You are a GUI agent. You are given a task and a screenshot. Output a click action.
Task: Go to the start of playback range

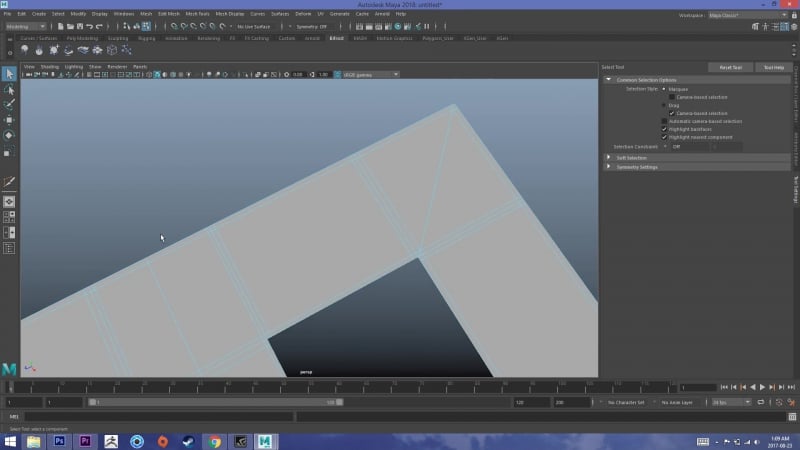pos(724,387)
